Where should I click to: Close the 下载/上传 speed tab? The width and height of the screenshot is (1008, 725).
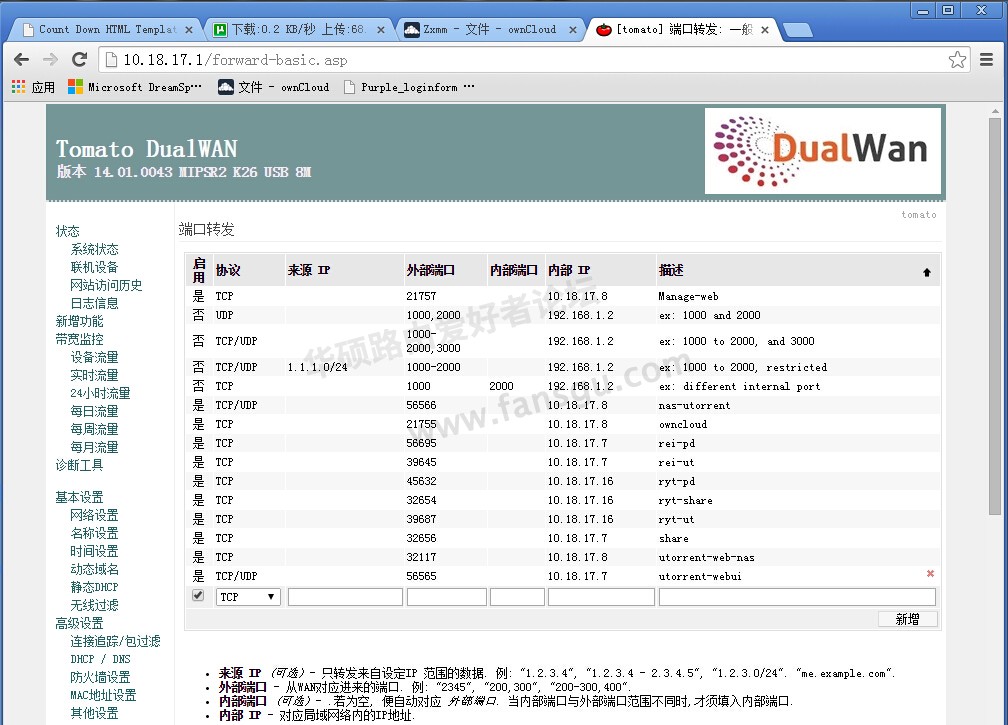click(381, 30)
